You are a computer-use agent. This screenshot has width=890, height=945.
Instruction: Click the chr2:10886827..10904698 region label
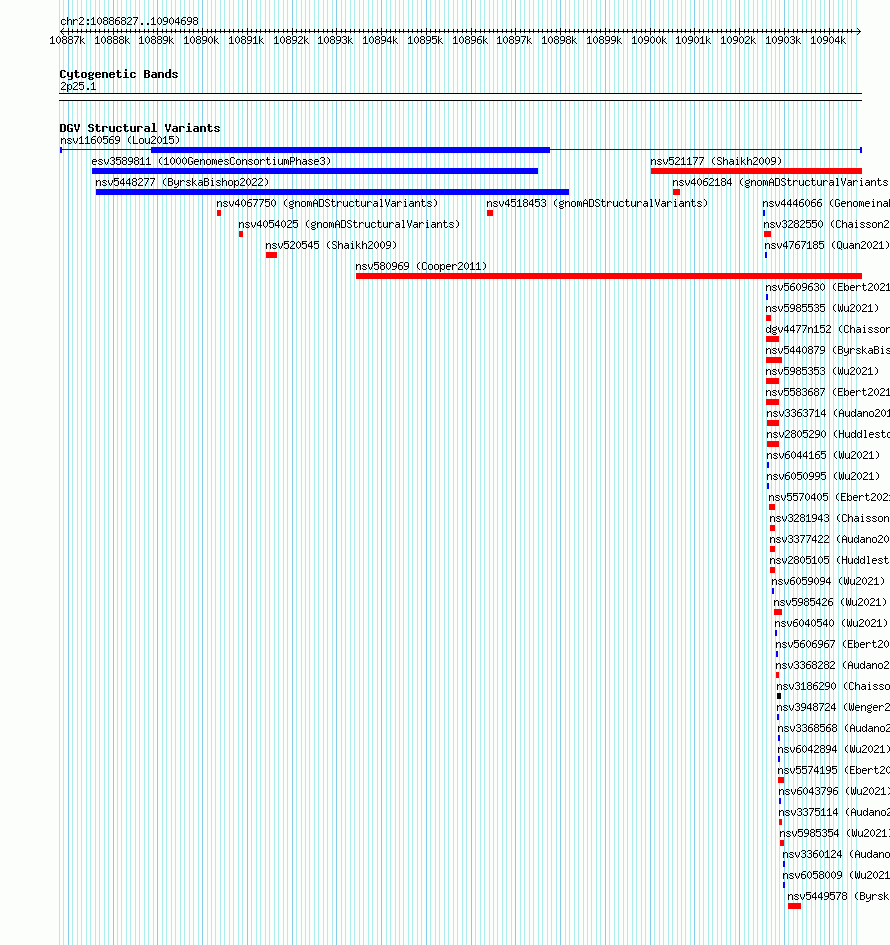129,21
